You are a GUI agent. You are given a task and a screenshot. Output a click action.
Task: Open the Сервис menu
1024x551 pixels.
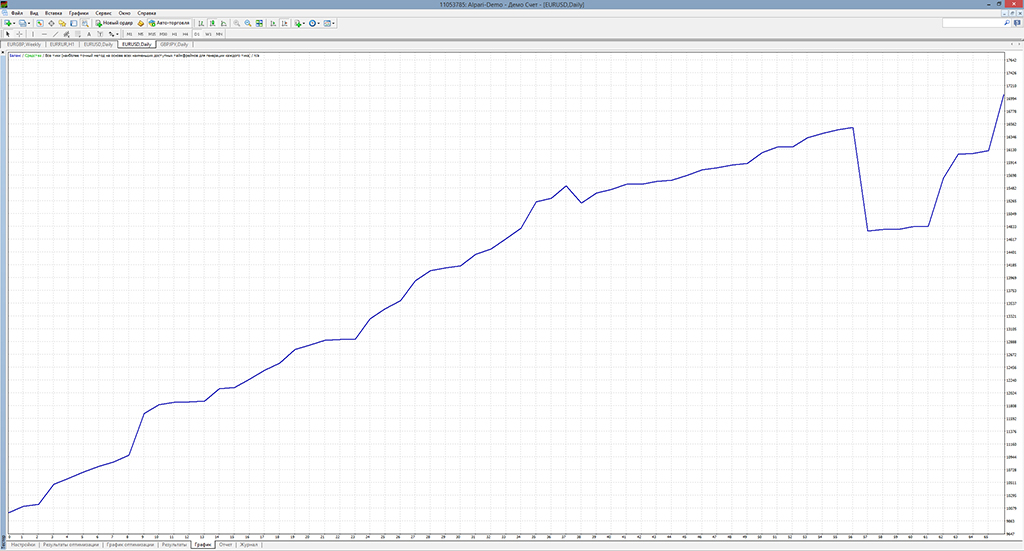pos(103,13)
